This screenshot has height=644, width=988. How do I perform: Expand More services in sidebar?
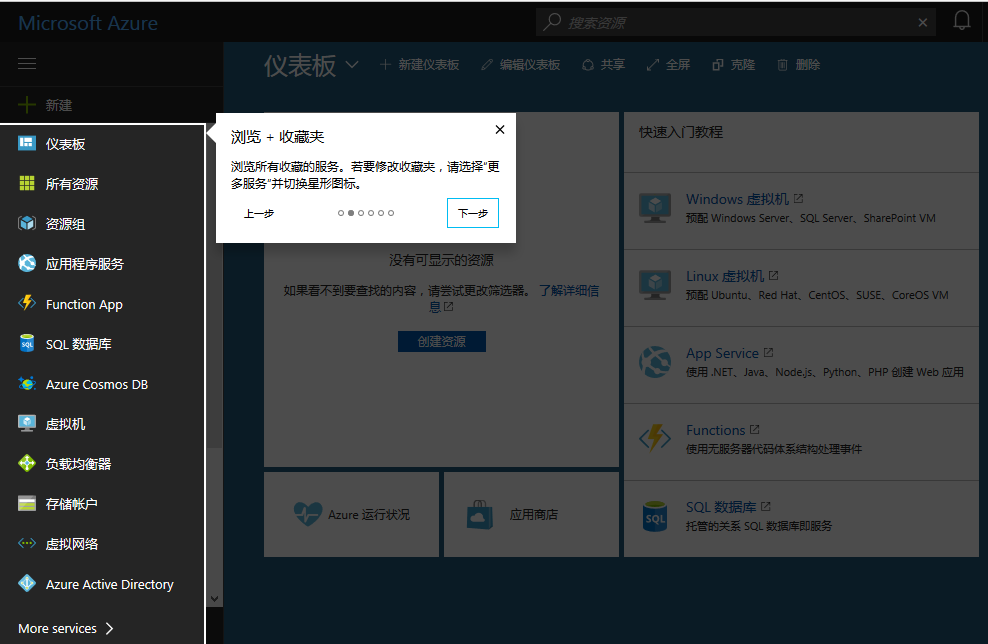pyautogui.click(x=66, y=628)
